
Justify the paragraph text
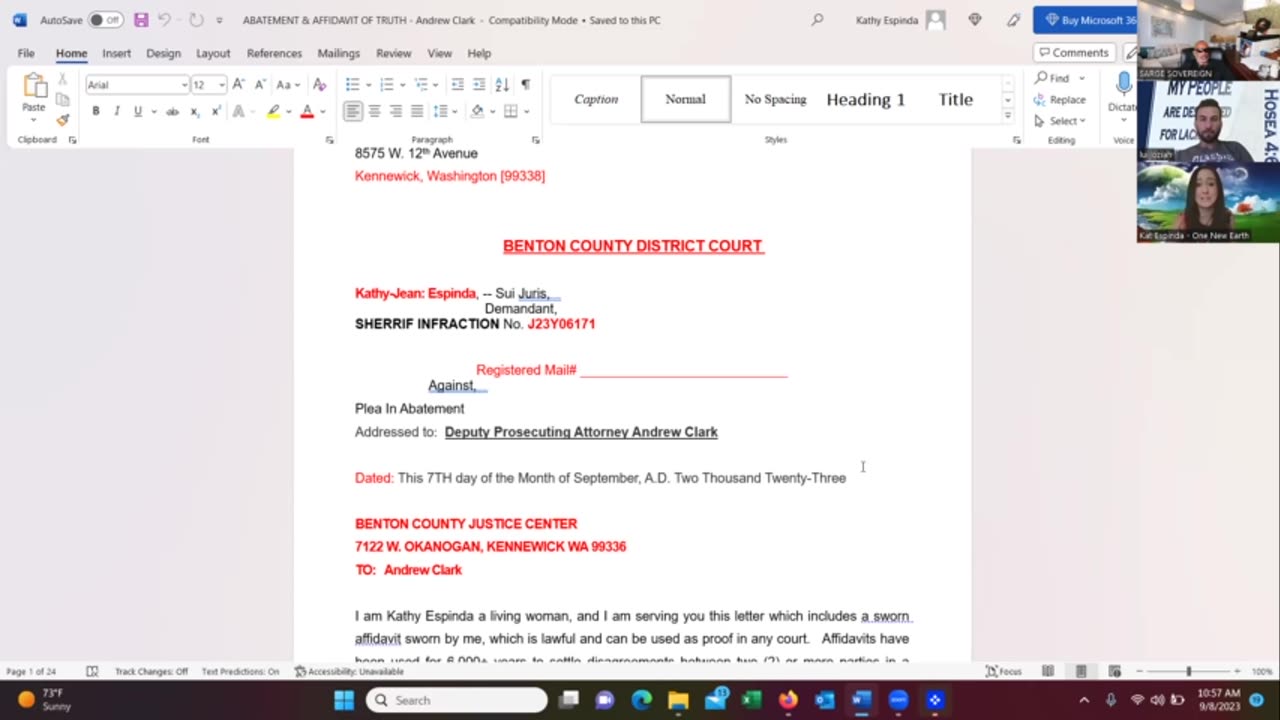[417, 111]
